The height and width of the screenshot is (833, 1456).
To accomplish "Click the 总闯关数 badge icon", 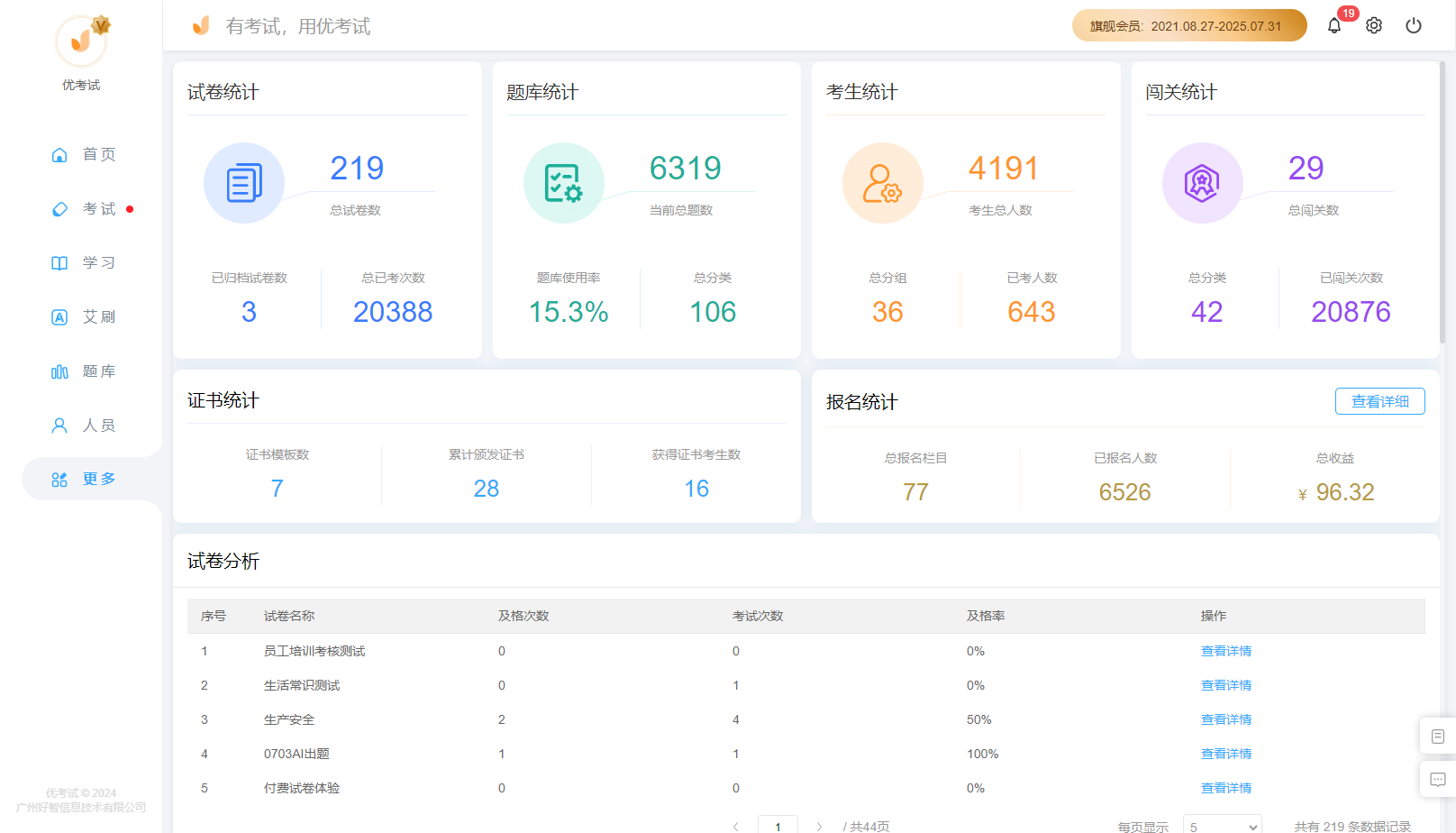I will pos(1203,183).
